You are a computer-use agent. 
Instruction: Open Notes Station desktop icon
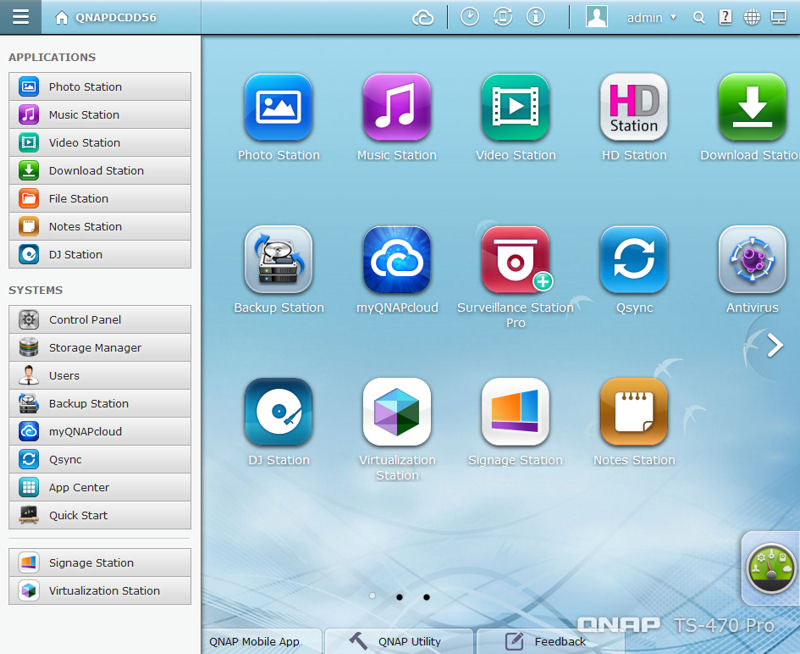[x=634, y=412]
